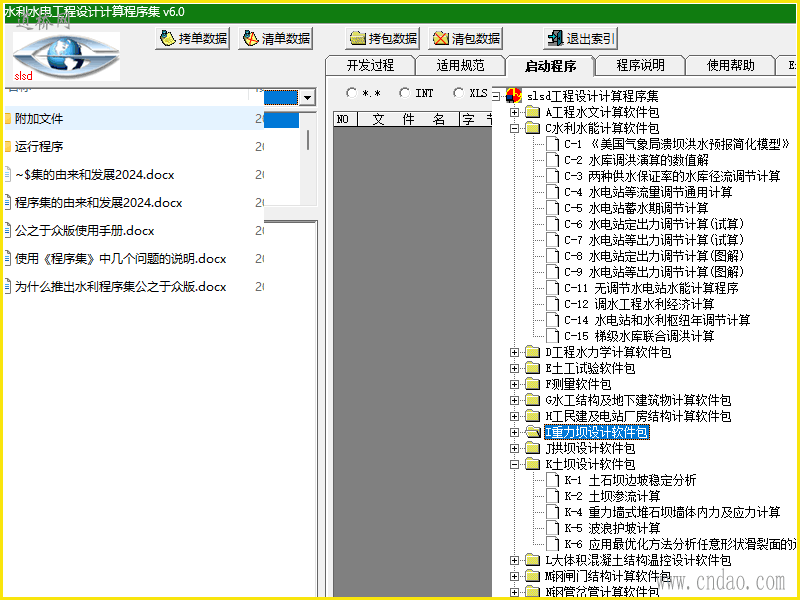Screen dimensions: 800x600
Task: Click folder icon of K土坝设计软件包
Action: (533, 464)
